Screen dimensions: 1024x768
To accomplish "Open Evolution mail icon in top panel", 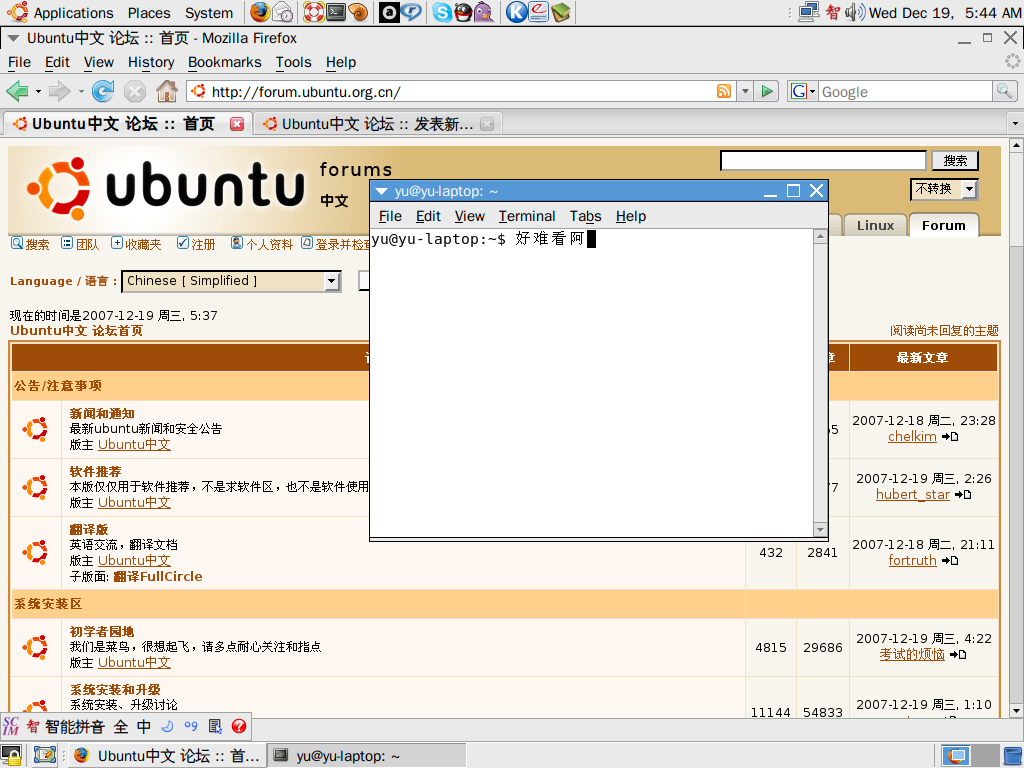I will [x=283, y=12].
